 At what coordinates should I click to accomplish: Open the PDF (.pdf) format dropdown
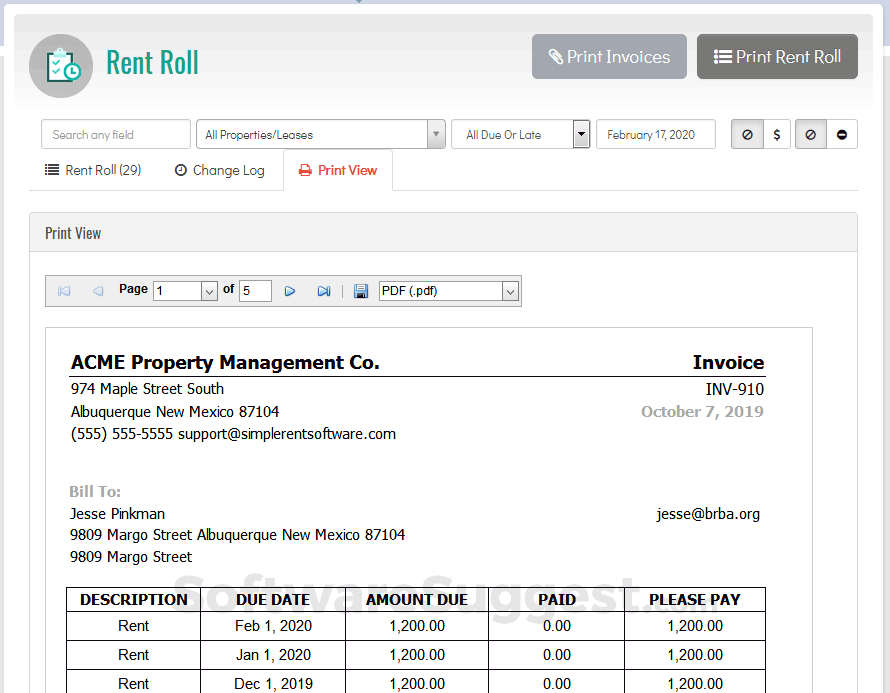coord(509,291)
